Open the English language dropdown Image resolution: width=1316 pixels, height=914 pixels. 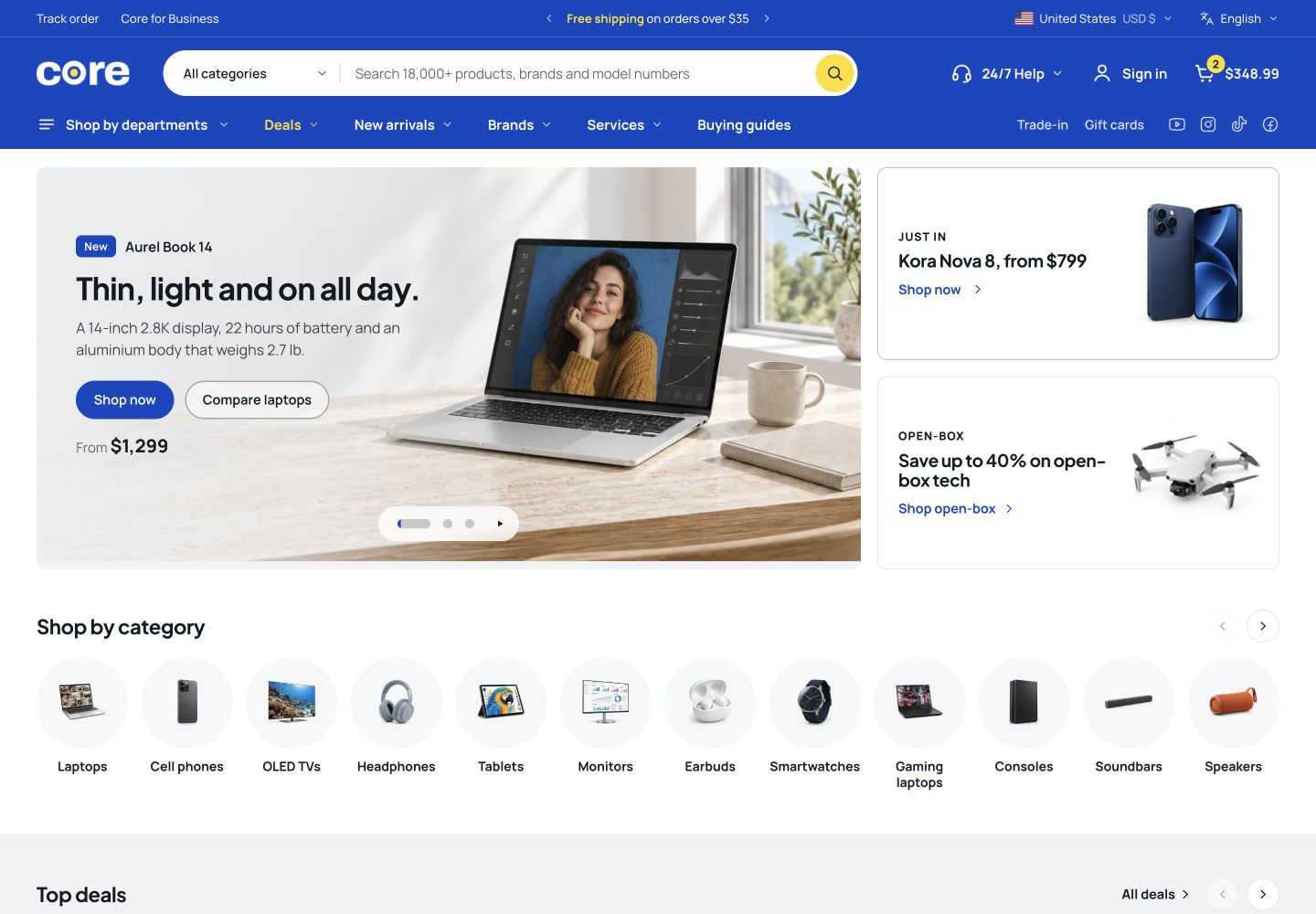1239,18
